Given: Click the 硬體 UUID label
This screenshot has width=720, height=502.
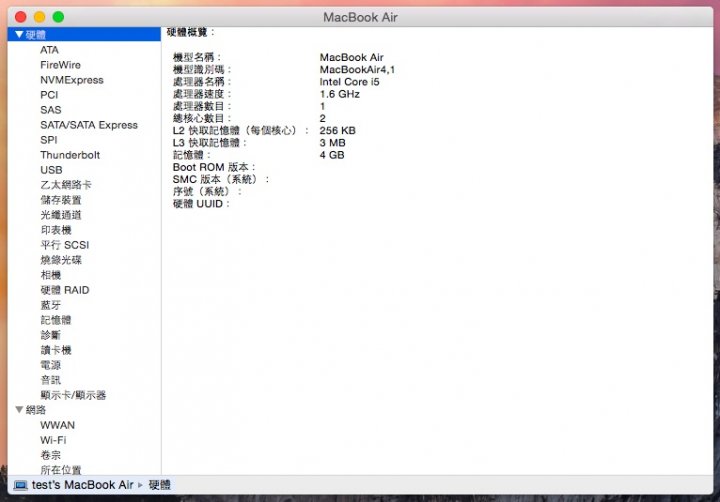Looking at the screenshot, I should [201, 203].
